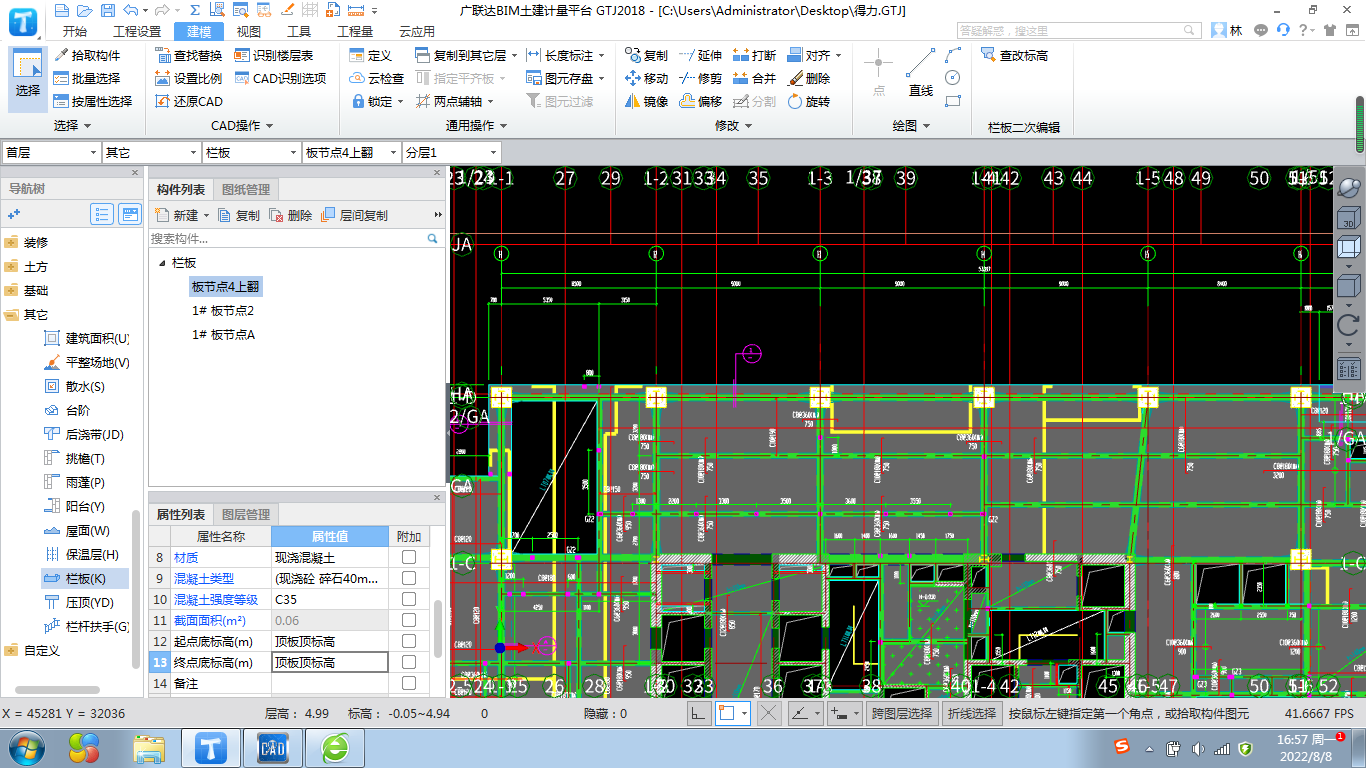This screenshot has width=1366, height=768.
Task: Click the 终点底标高 value field
Action: (x=330, y=662)
